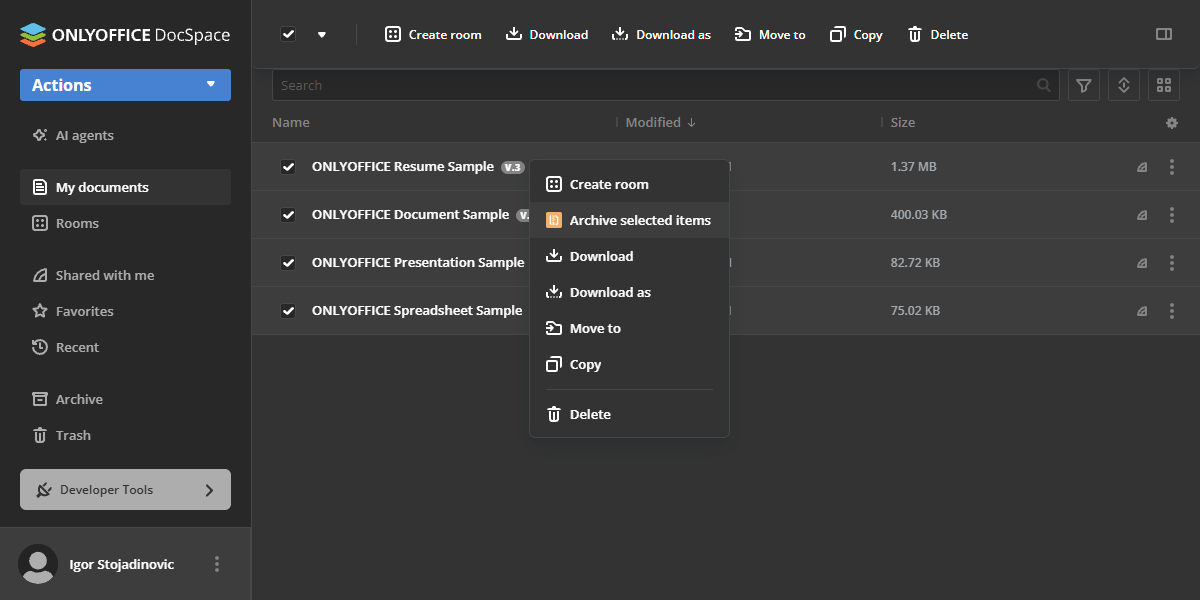1200x600 pixels.
Task: Open Shared with me section
Action: [x=125, y=275]
